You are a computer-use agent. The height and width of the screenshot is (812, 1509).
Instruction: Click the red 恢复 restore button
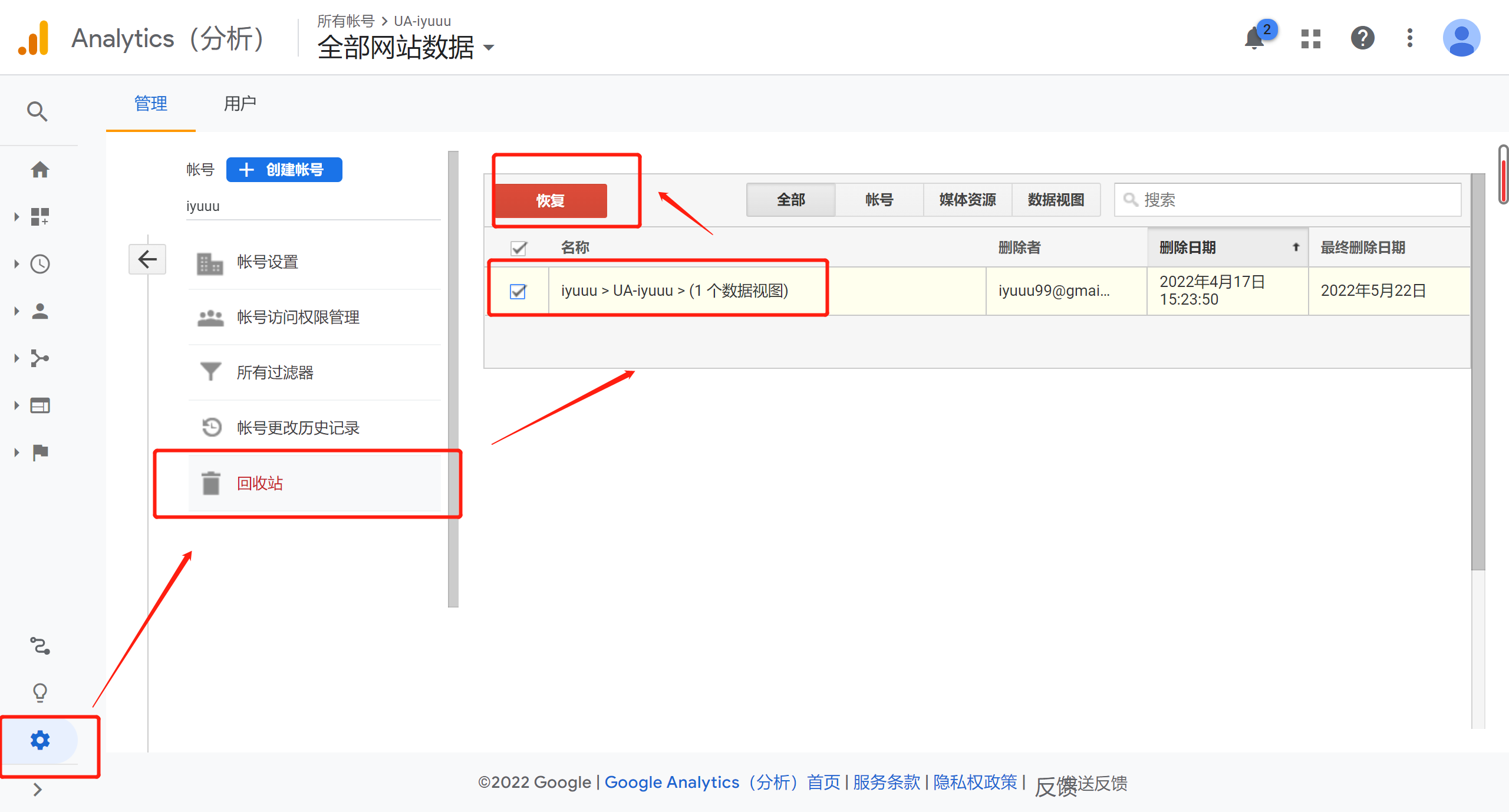coord(549,200)
